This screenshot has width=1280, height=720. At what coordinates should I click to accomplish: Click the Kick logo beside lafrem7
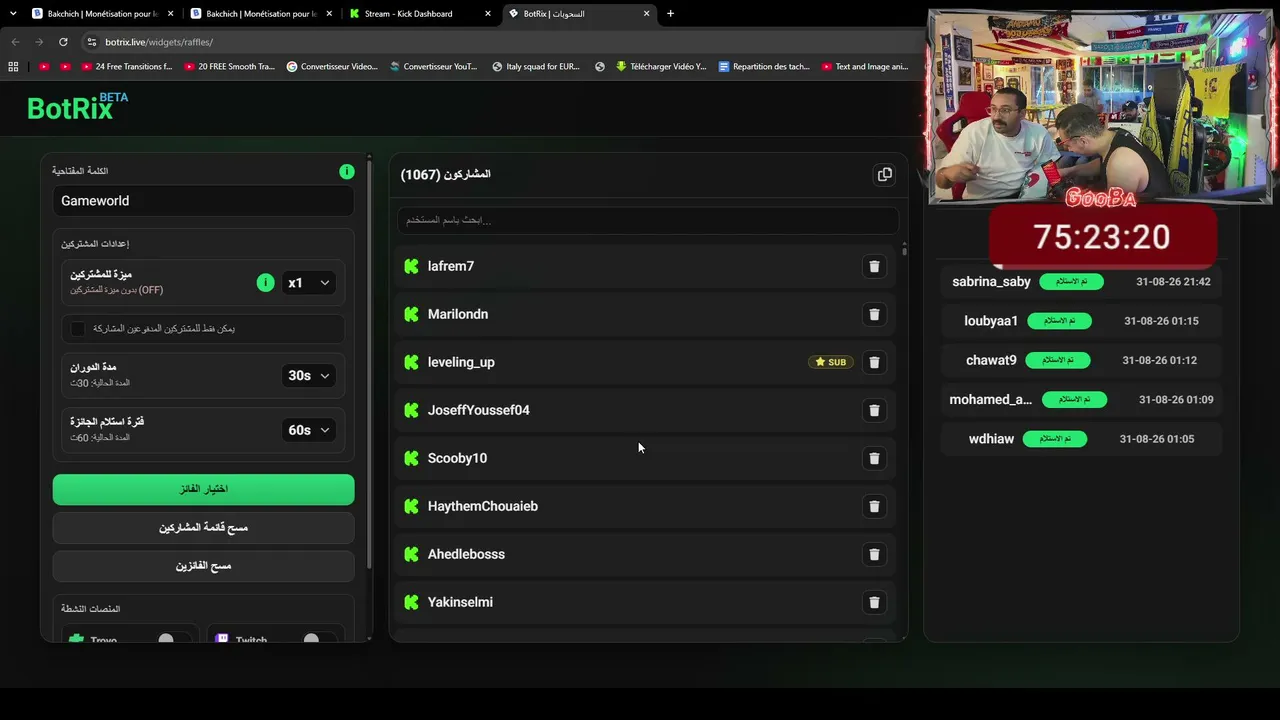pos(411,266)
